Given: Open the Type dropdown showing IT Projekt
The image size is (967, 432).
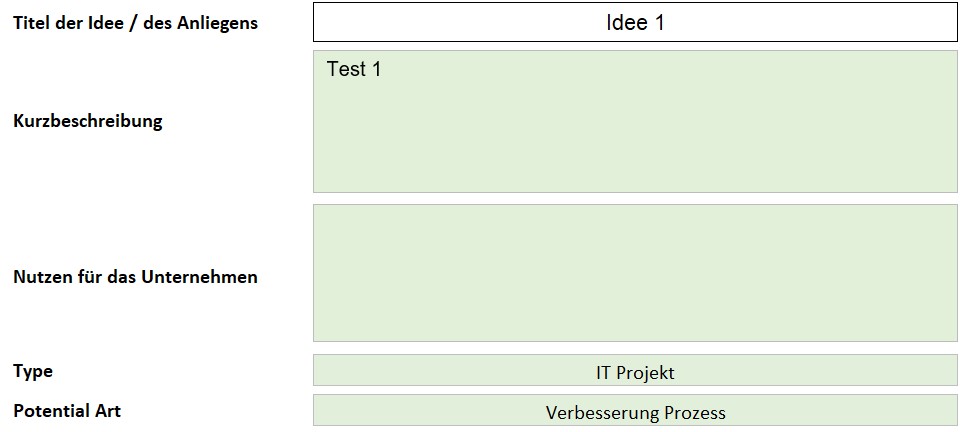Looking at the screenshot, I should tap(635, 370).
